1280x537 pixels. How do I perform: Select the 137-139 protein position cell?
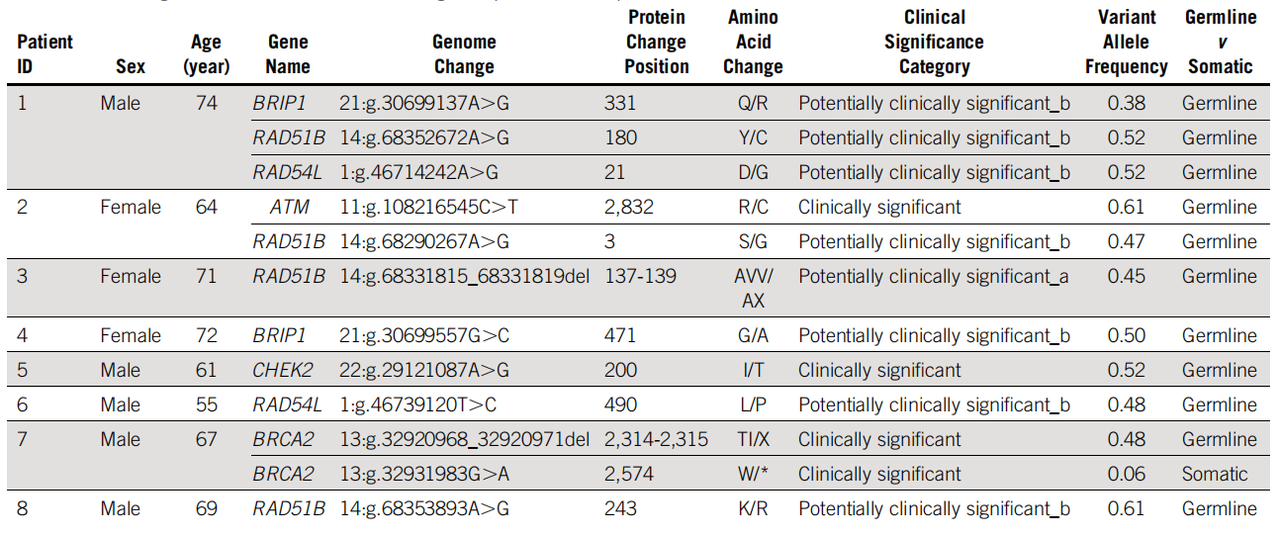641,277
